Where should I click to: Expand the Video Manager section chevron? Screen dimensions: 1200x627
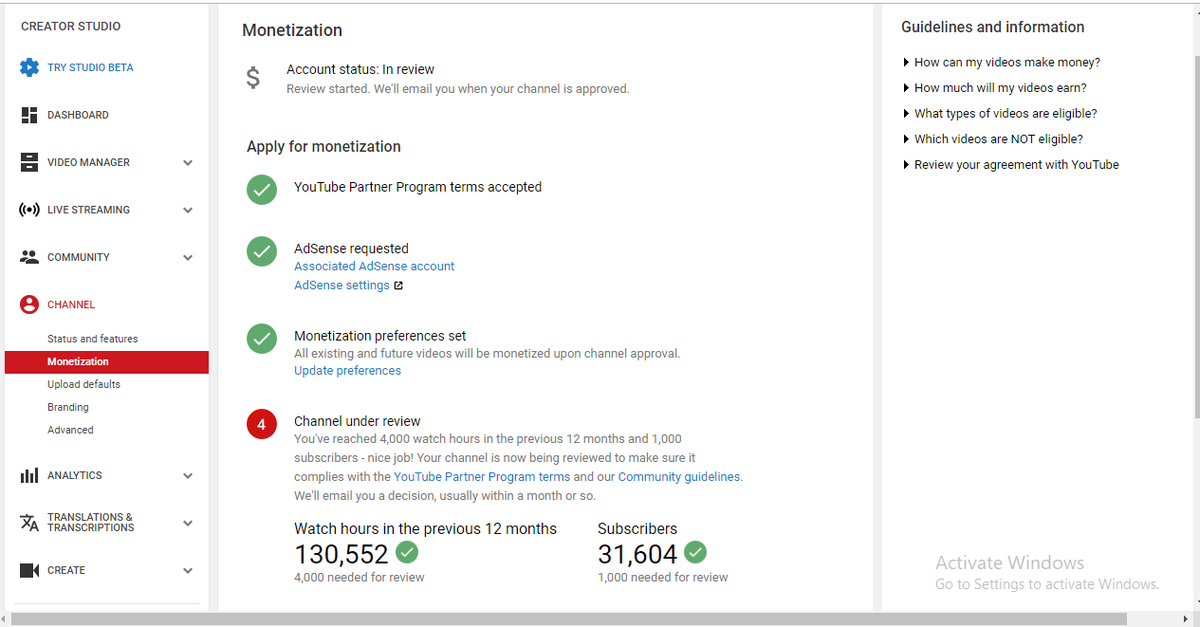(x=188, y=163)
